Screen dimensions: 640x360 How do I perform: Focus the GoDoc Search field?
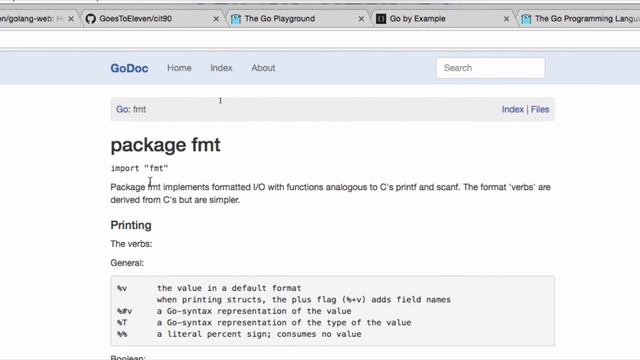[x=490, y=68]
